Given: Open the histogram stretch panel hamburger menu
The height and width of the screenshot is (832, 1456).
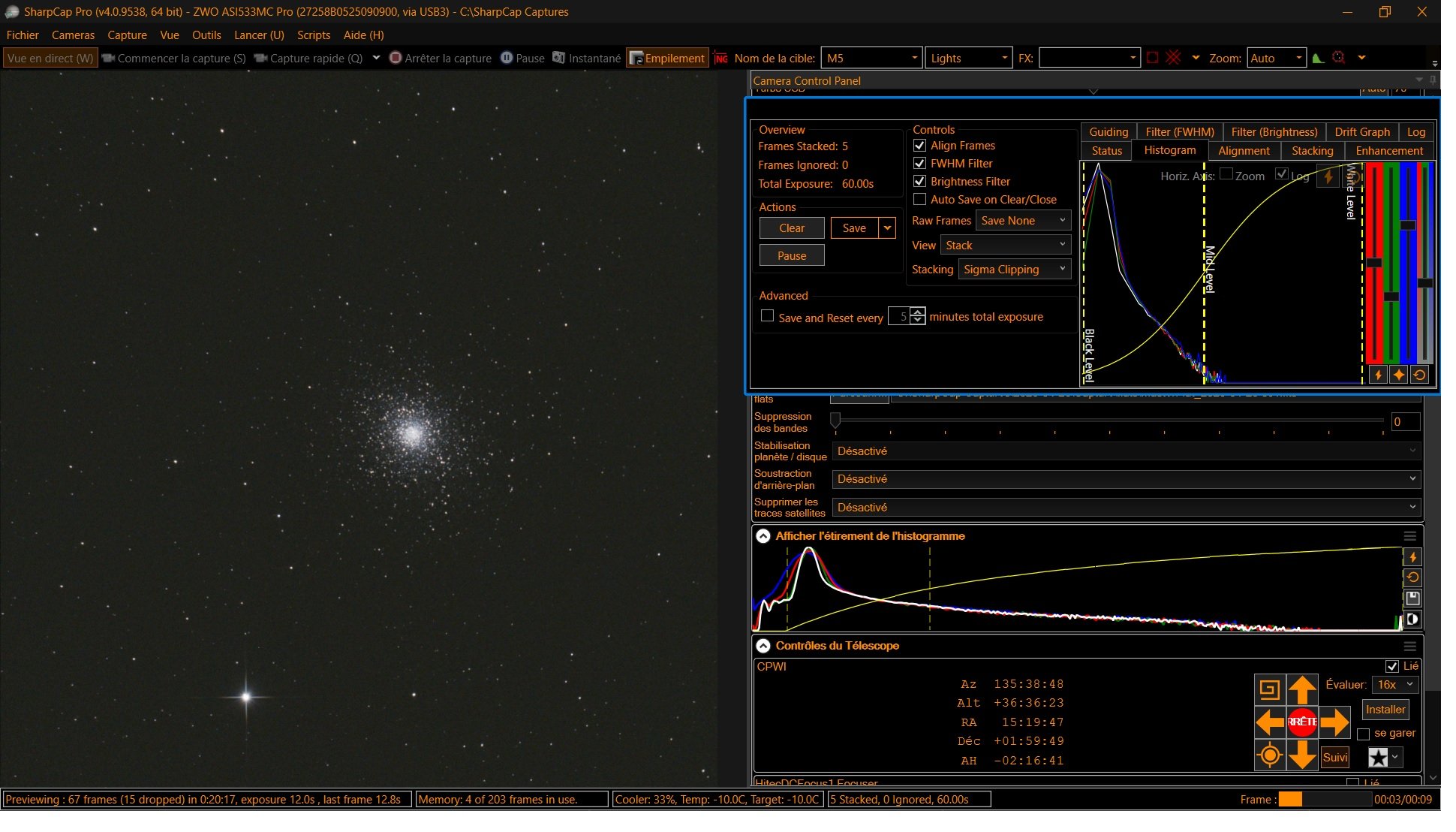Looking at the screenshot, I should pos(1410,536).
